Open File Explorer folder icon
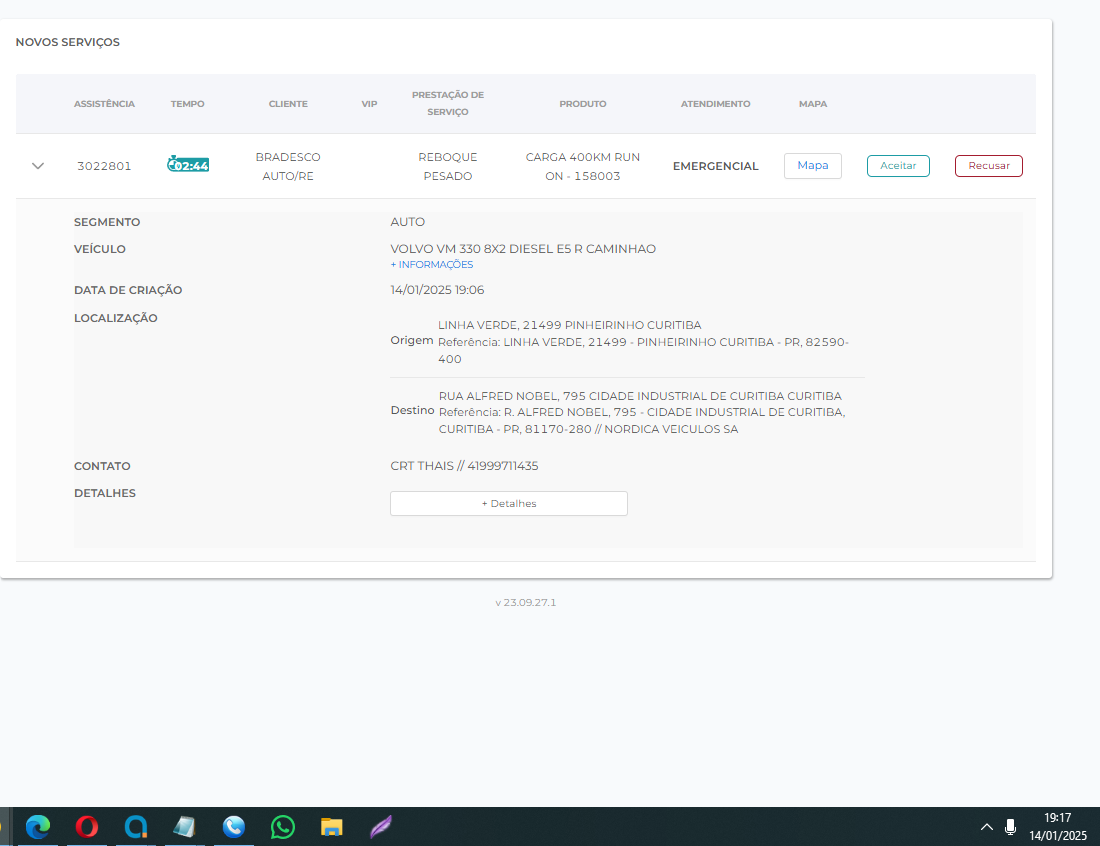Image resolution: width=1100 pixels, height=846 pixels. 332,827
